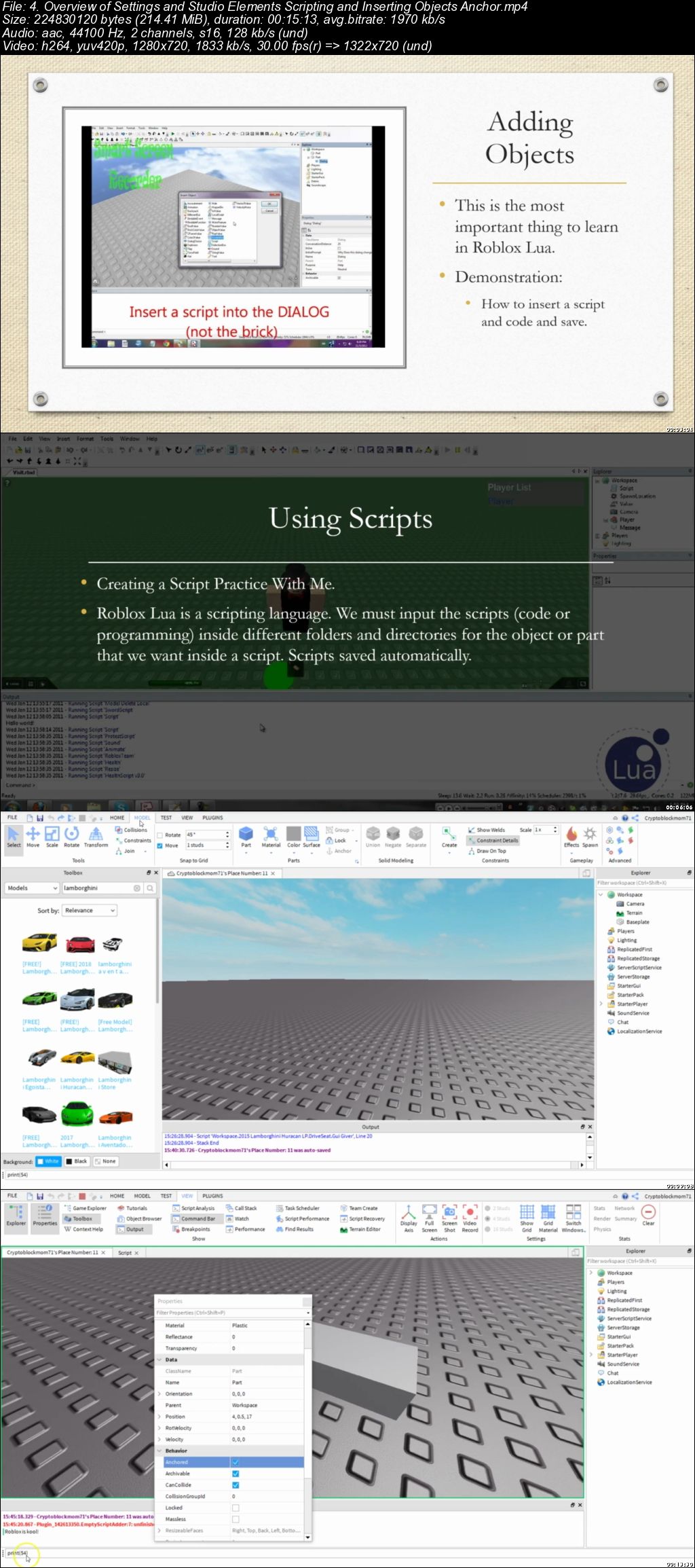The width and height of the screenshot is (695, 1568).
Task: Set Toolbox background to White
Action: (x=48, y=1161)
